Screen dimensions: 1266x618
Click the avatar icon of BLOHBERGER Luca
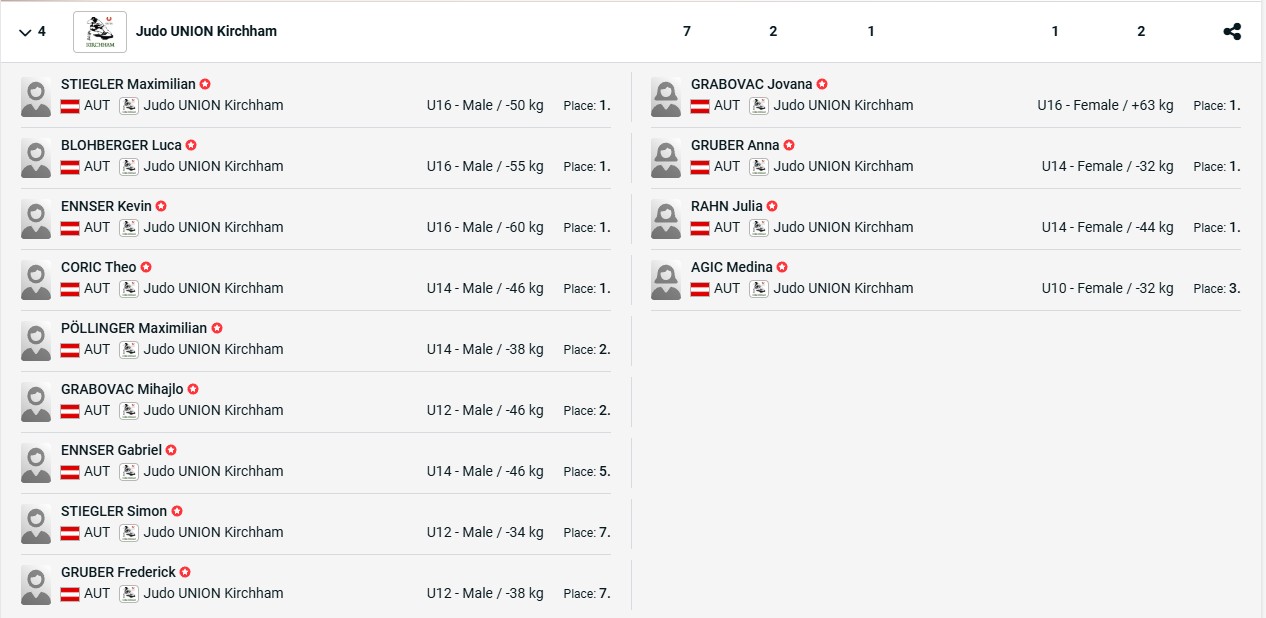click(36, 158)
